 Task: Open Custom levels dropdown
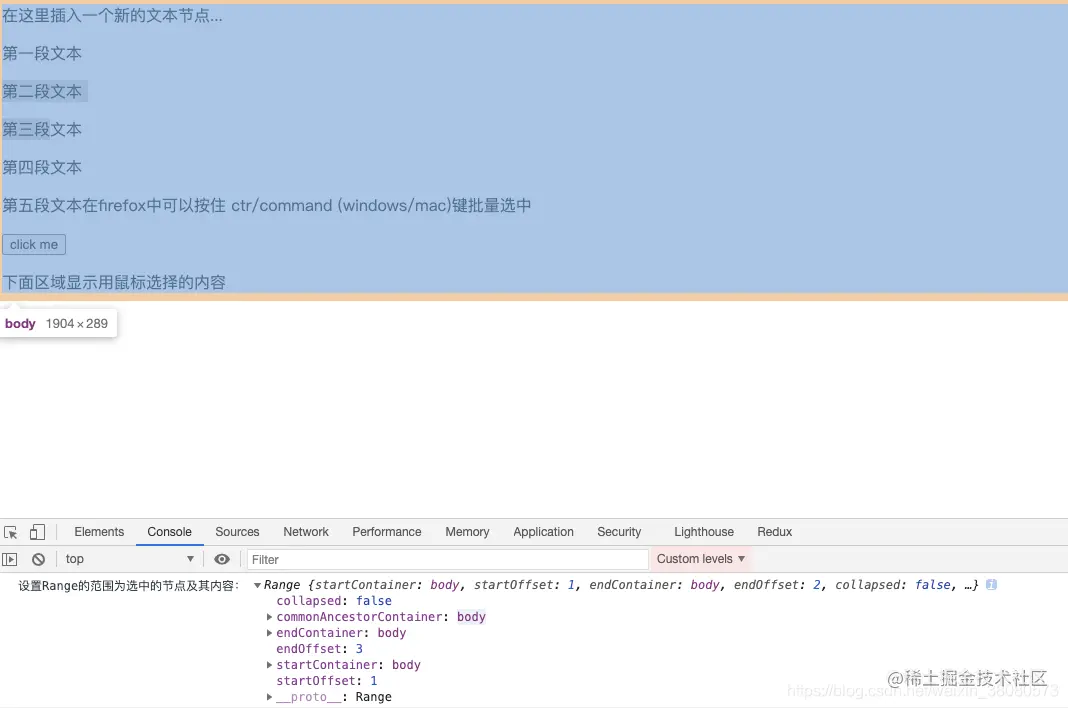[x=700, y=559]
